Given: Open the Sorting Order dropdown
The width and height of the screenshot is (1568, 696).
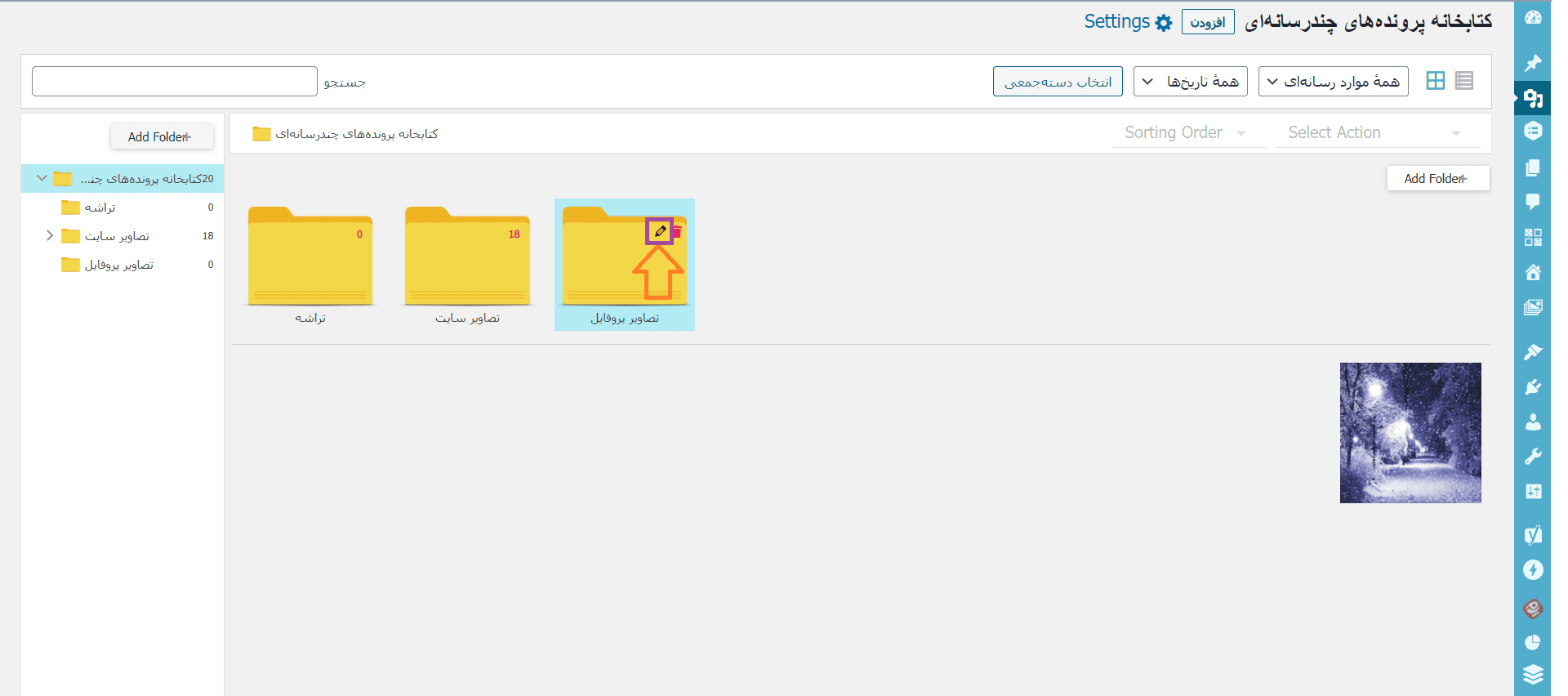Looking at the screenshot, I should coord(1187,133).
